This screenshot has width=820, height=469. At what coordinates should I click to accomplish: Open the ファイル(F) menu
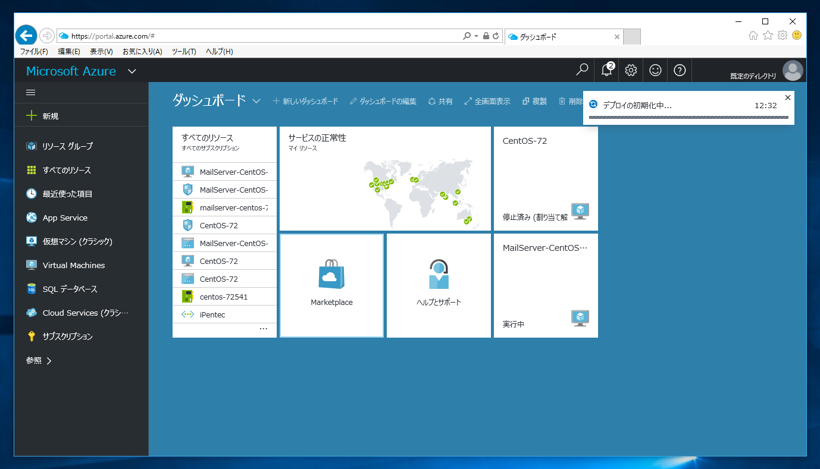[33, 51]
